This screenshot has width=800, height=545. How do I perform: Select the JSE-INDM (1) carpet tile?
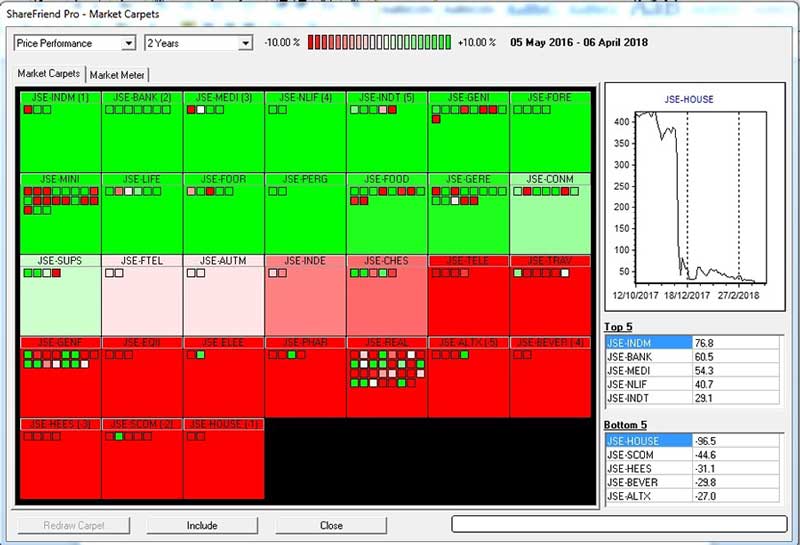coord(61,132)
